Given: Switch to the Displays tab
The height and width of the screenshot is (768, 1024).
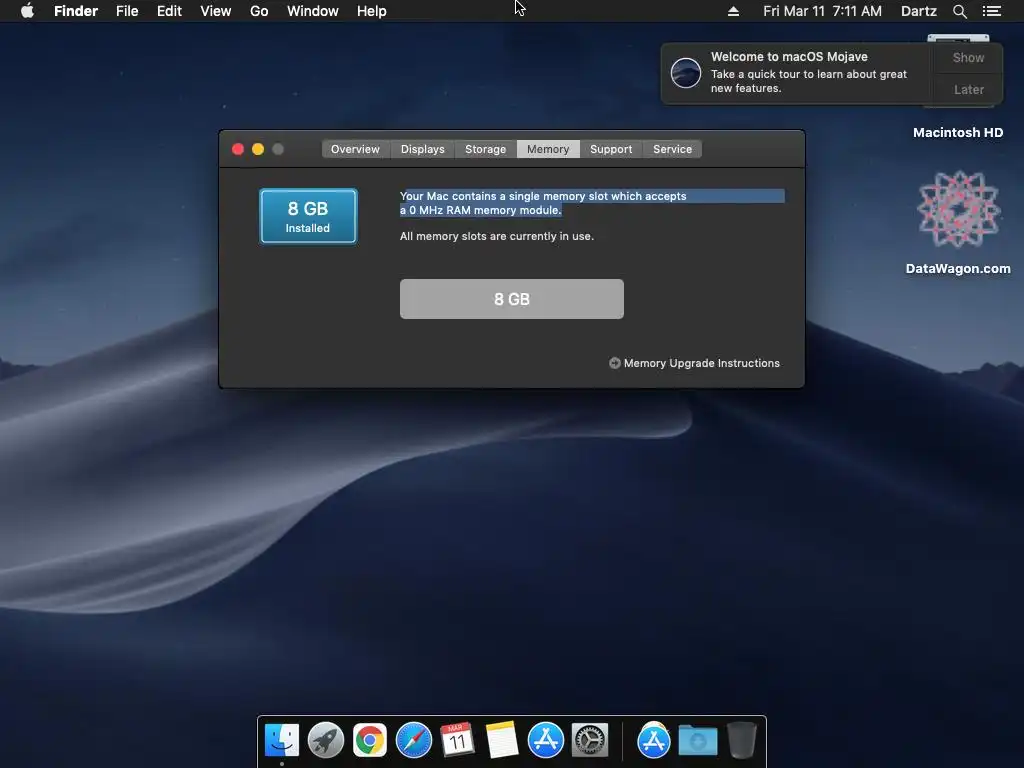Looking at the screenshot, I should [423, 149].
